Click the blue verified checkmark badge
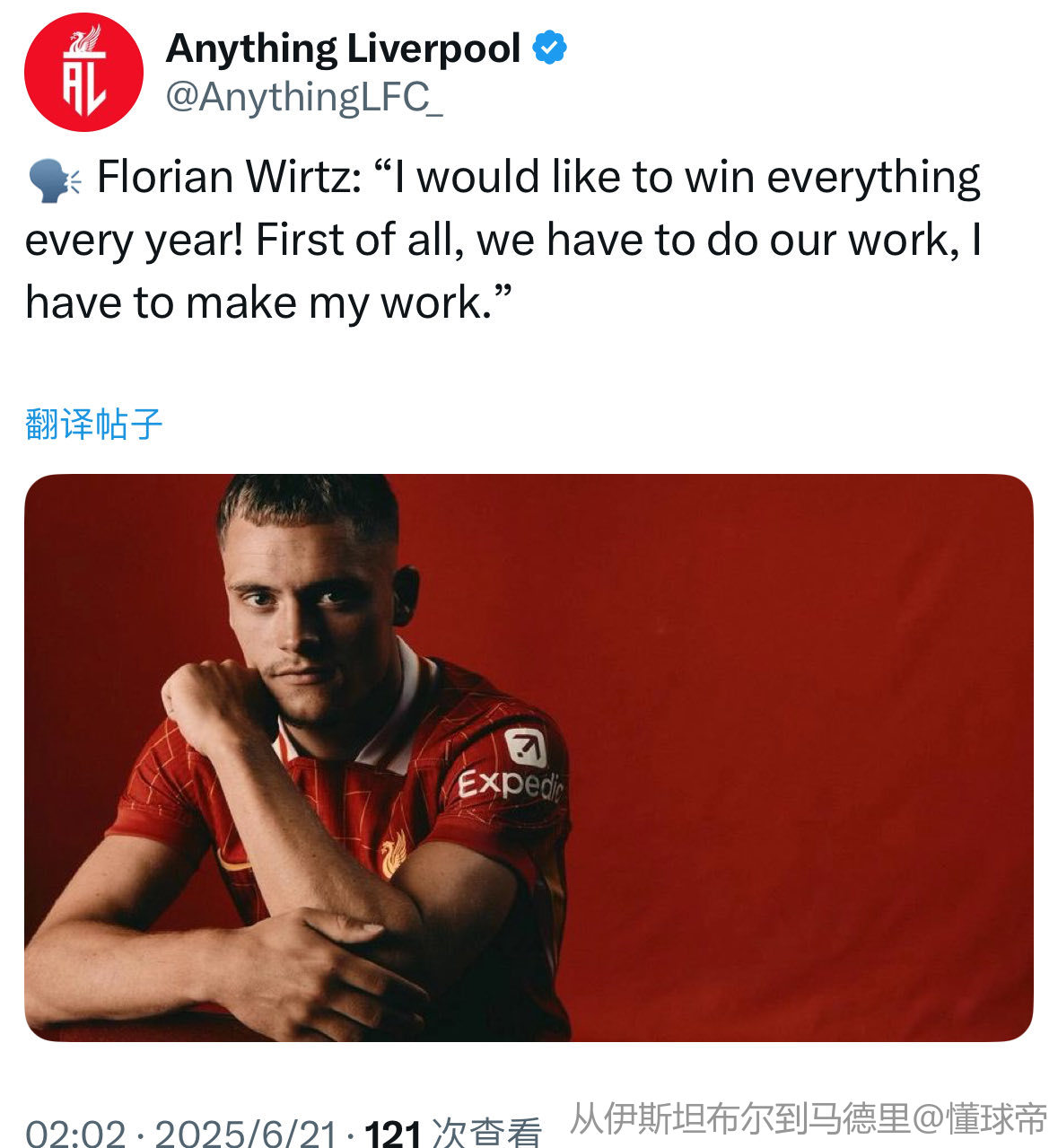 click(x=550, y=48)
